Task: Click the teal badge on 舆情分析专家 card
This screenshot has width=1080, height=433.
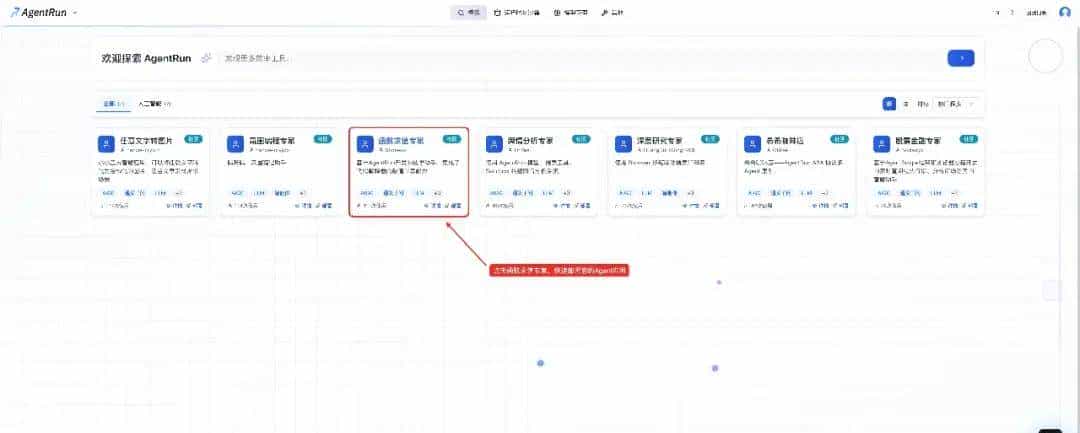Action: click(581, 139)
